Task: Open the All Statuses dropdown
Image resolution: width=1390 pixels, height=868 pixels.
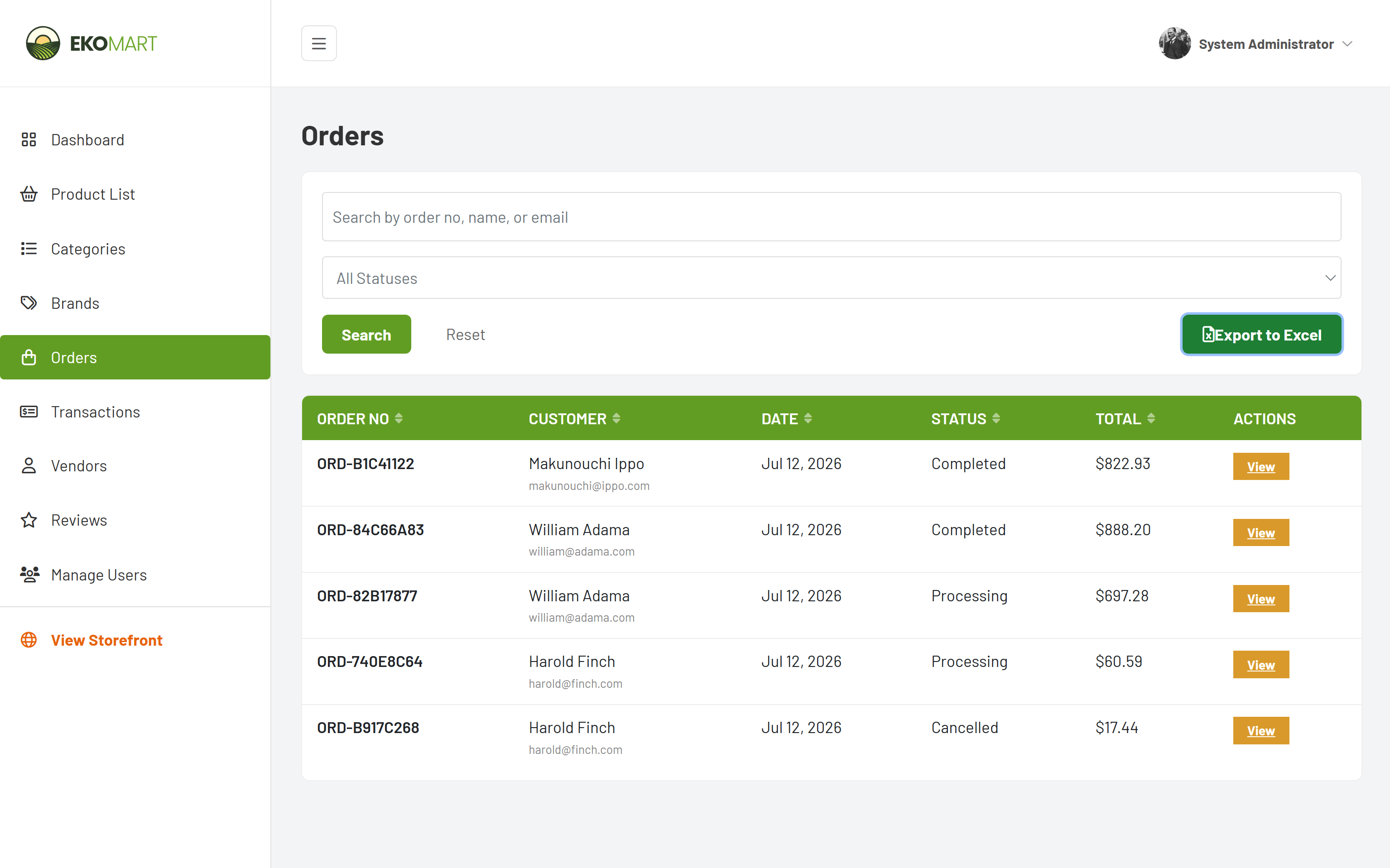Action: point(832,278)
